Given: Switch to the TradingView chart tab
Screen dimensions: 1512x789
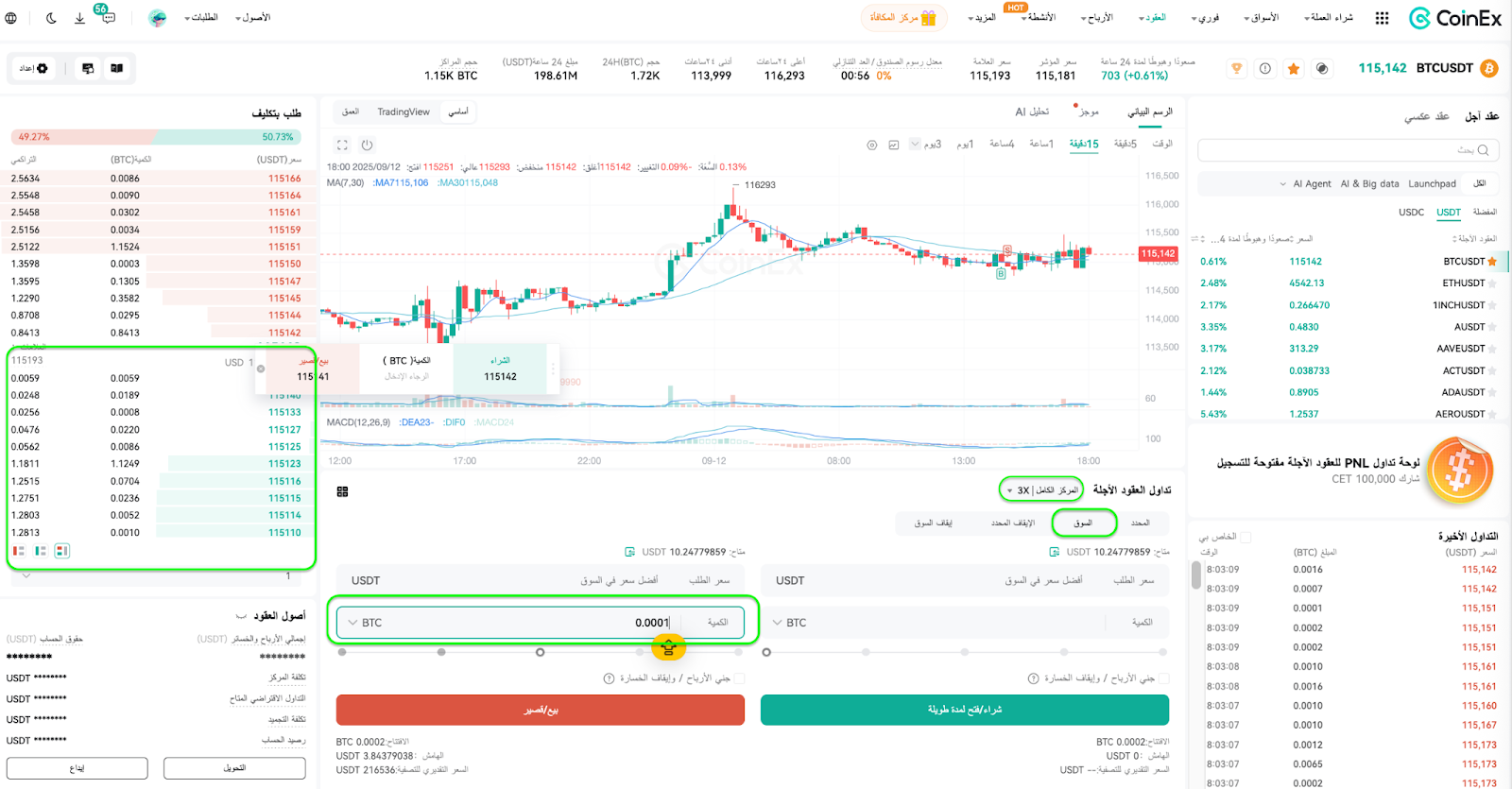Looking at the screenshot, I should tap(404, 111).
